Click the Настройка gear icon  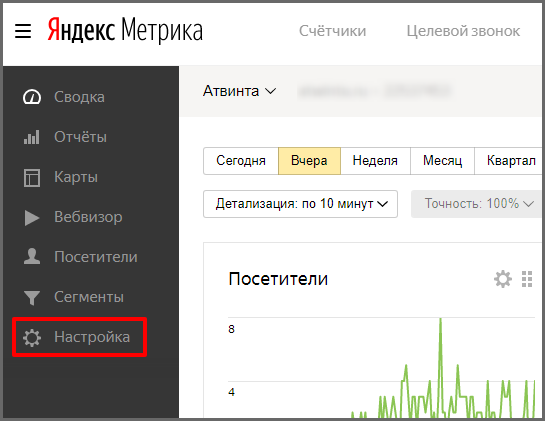(32, 338)
